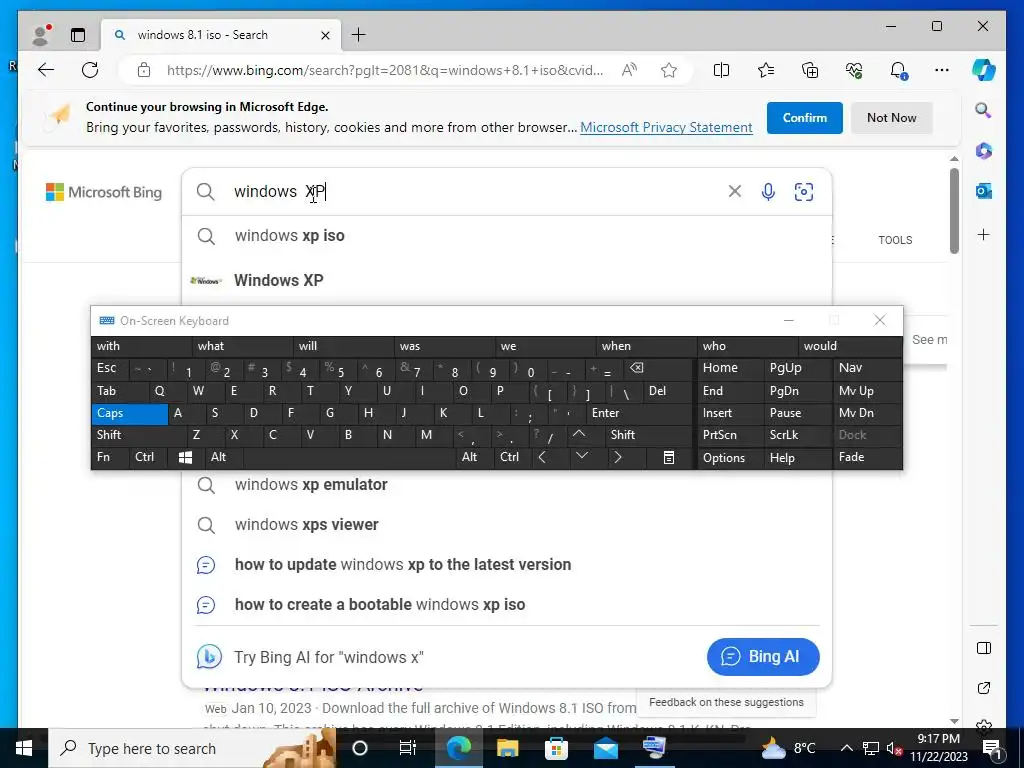This screenshot has height=768, width=1024.
Task: Toggle ScrLk key on On-Screen Keyboard
Action: pos(797,435)
